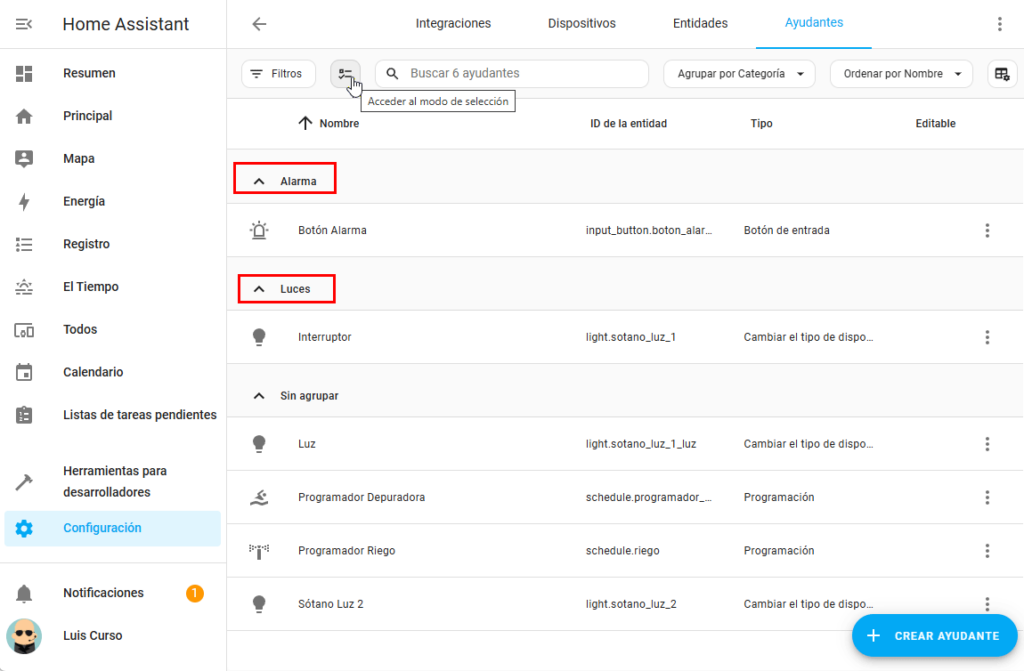This screenshot has width=1024, height=671.
Task: Open three-dot menu for Botón Alarma
Action: click(x=987, y=230)
